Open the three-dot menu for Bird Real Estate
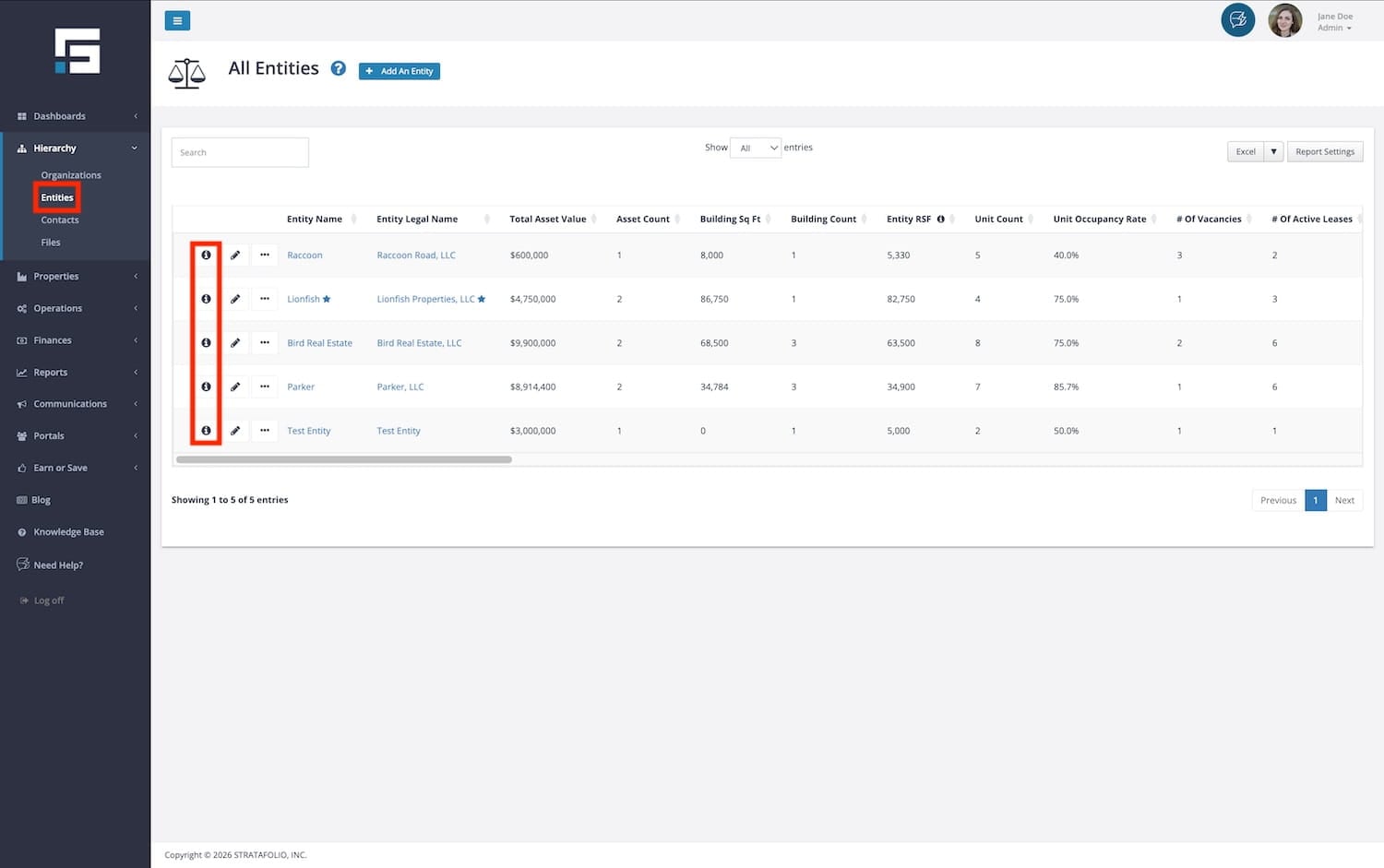 click(x=265, y=343)
